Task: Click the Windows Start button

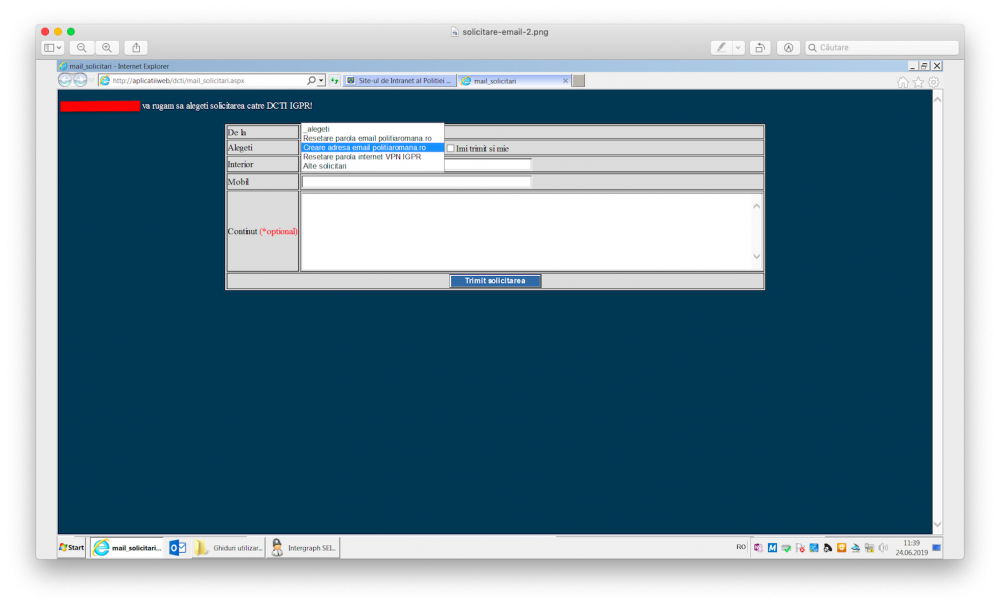Action: click(x=71, y=548)
